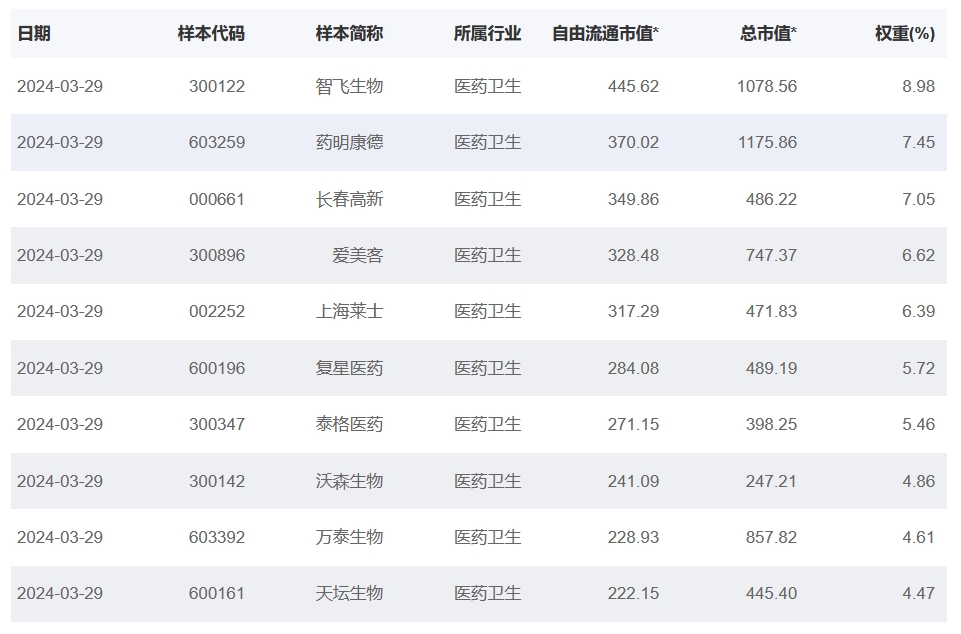Select free-float value 445.62
This screenshot has width=961, height=634.
(634, 86)
